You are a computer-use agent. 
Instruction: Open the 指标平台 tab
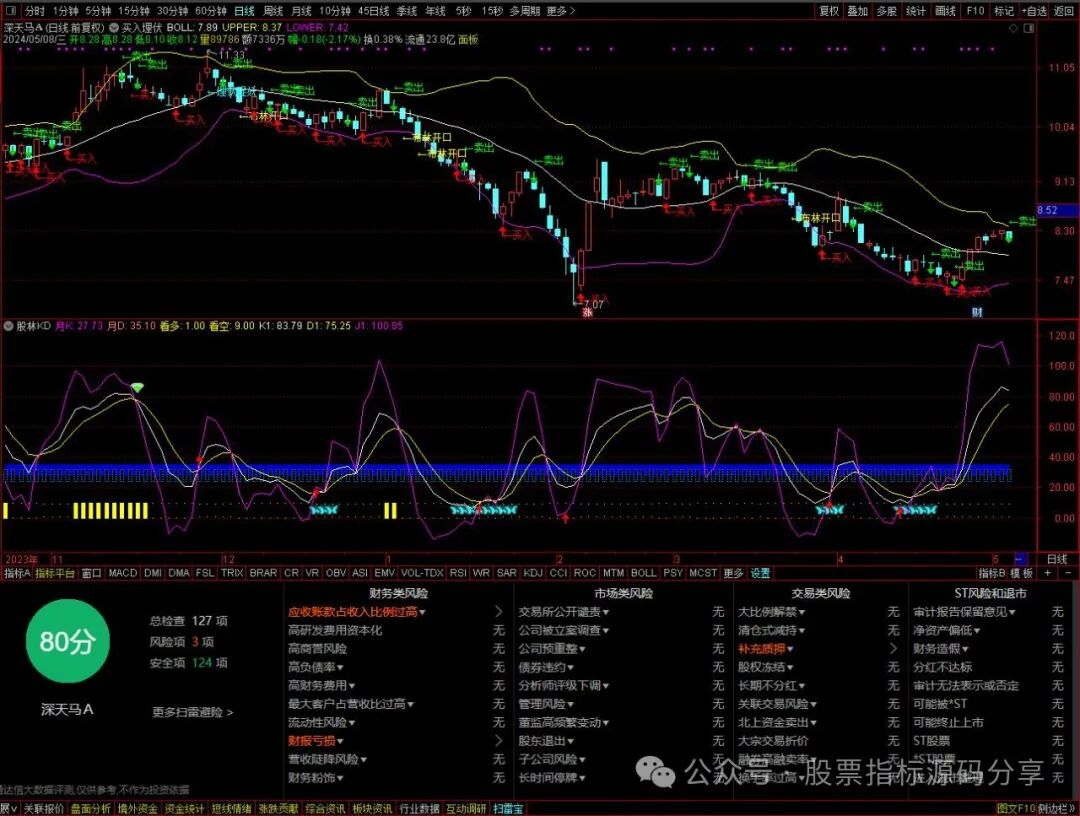(55, 573)
